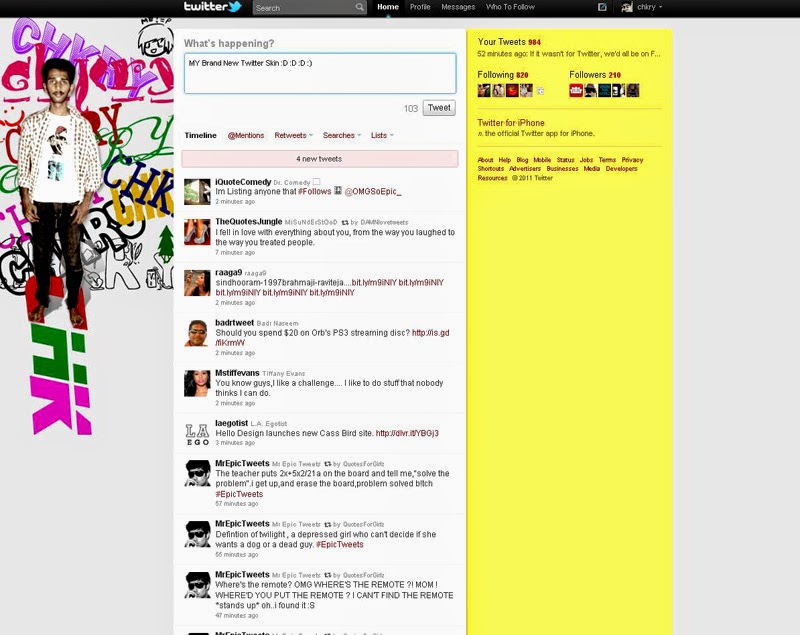Click retweet icon on TheQuotesJungle tweet

(345, 222)
